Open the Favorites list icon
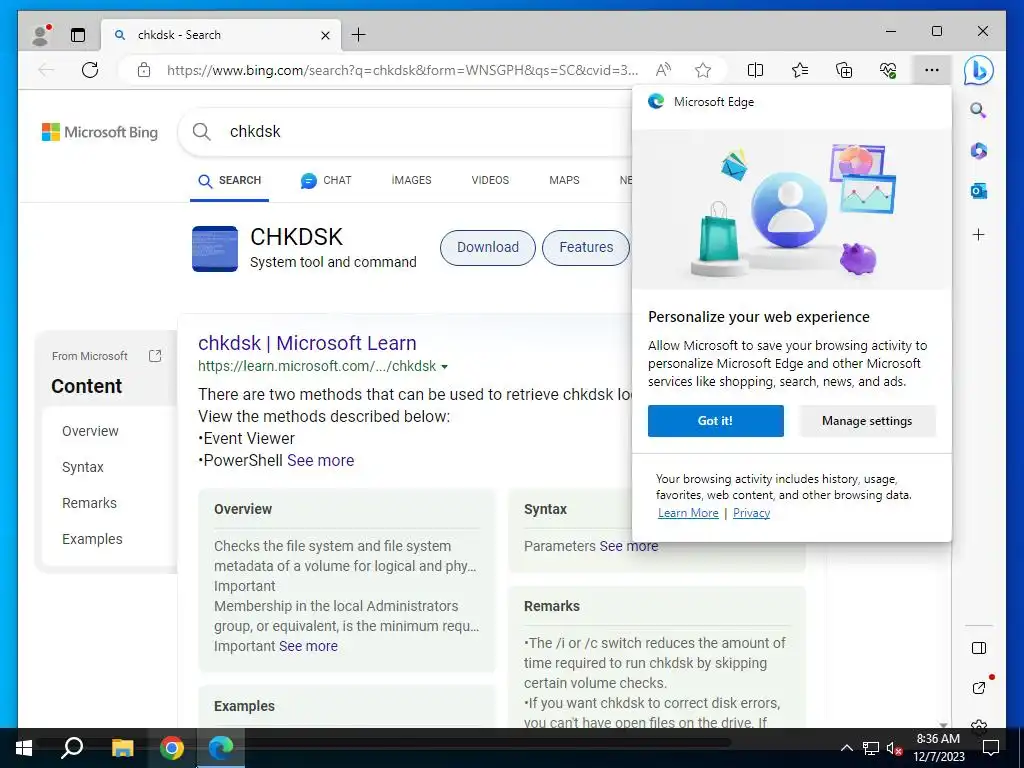The width and height of the screenshot is (1024, 768). [799, 70]
